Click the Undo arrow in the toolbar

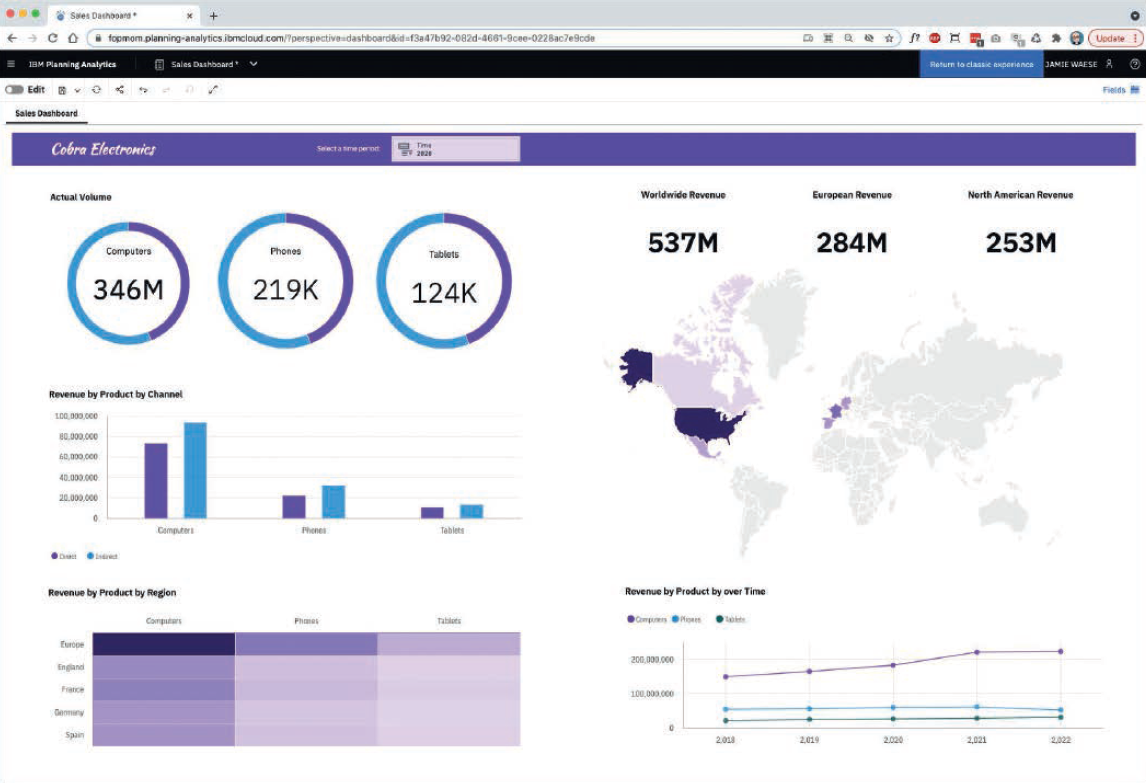143,89
